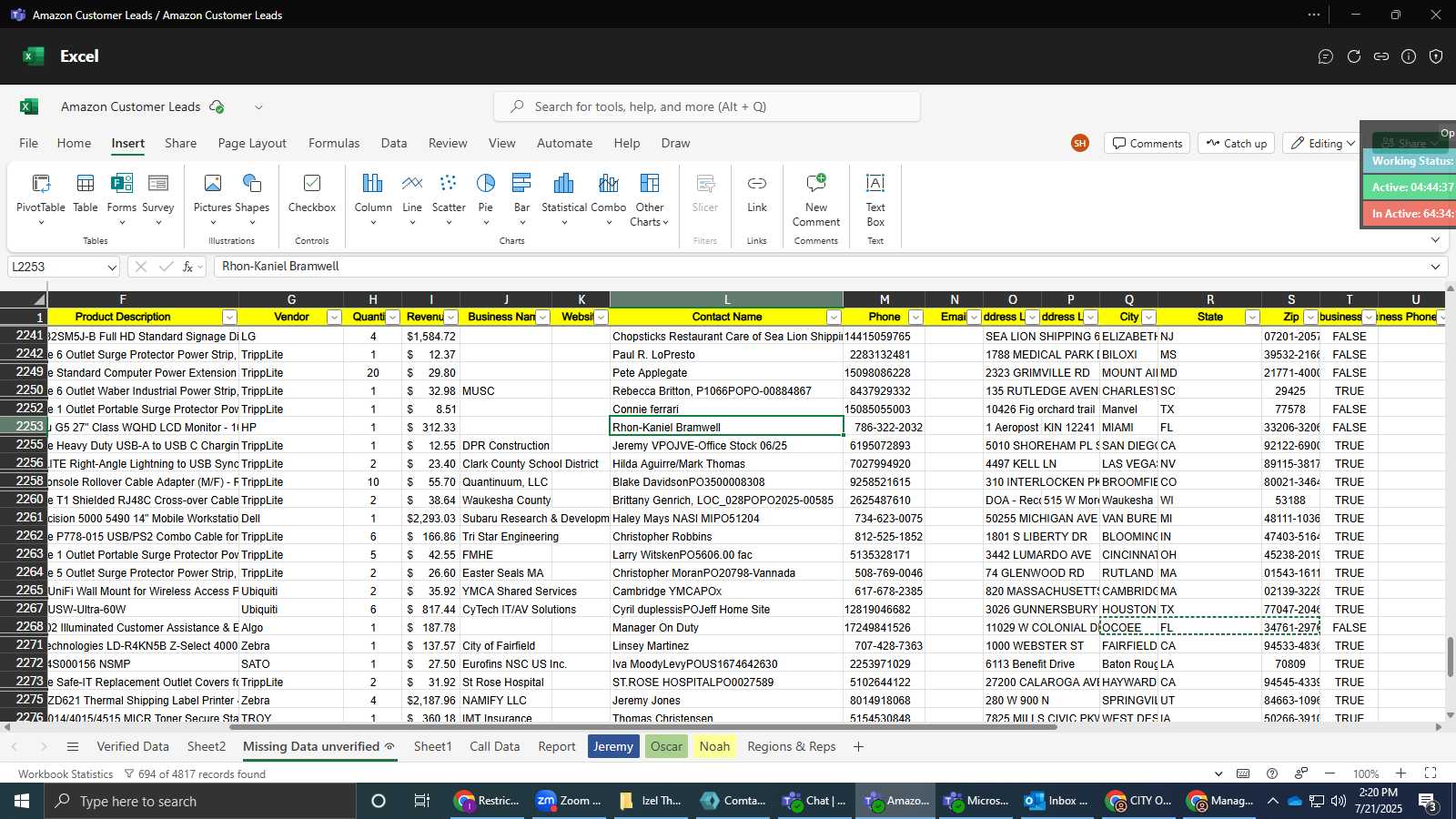1456x819 pixels.
Task: Open the Phone column filter dropdown
Action: point(915,317)
